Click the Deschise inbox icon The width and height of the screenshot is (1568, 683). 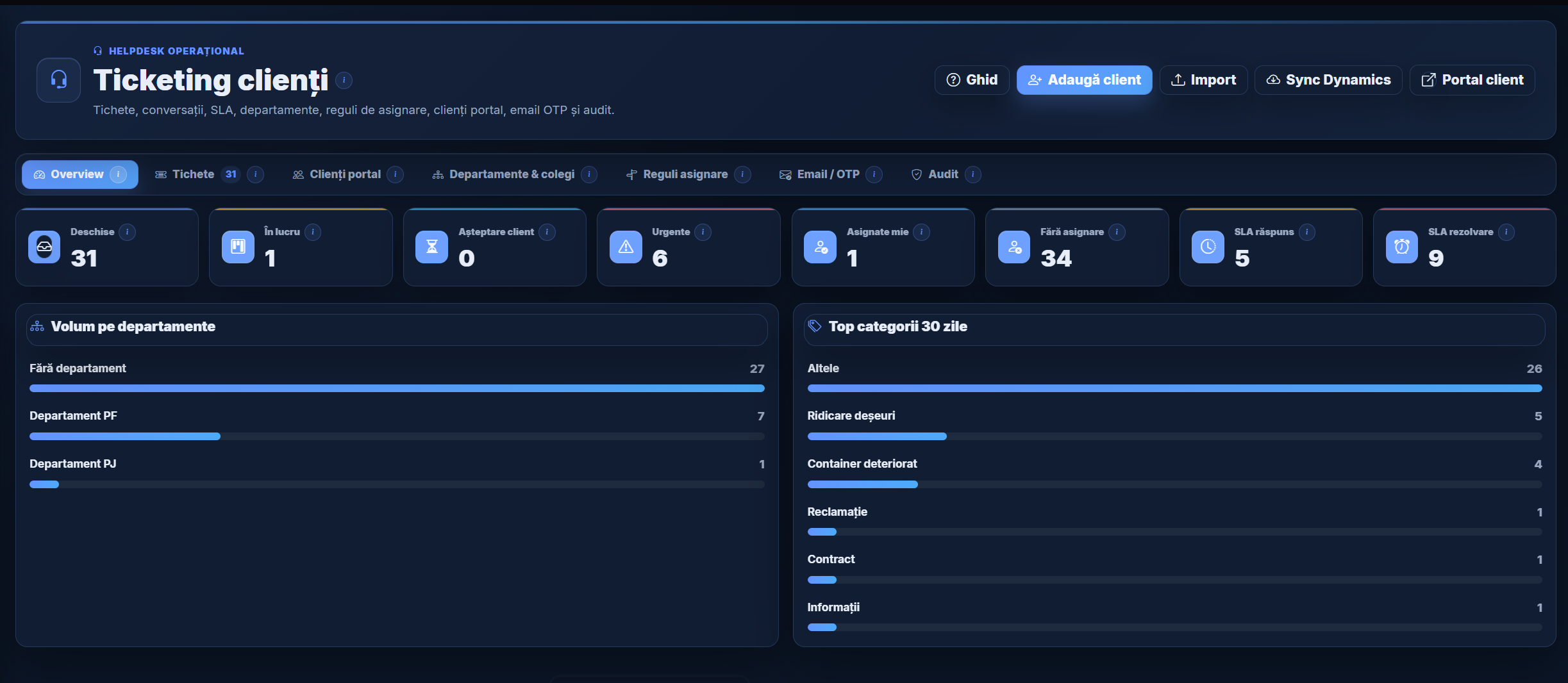(44, 247)
